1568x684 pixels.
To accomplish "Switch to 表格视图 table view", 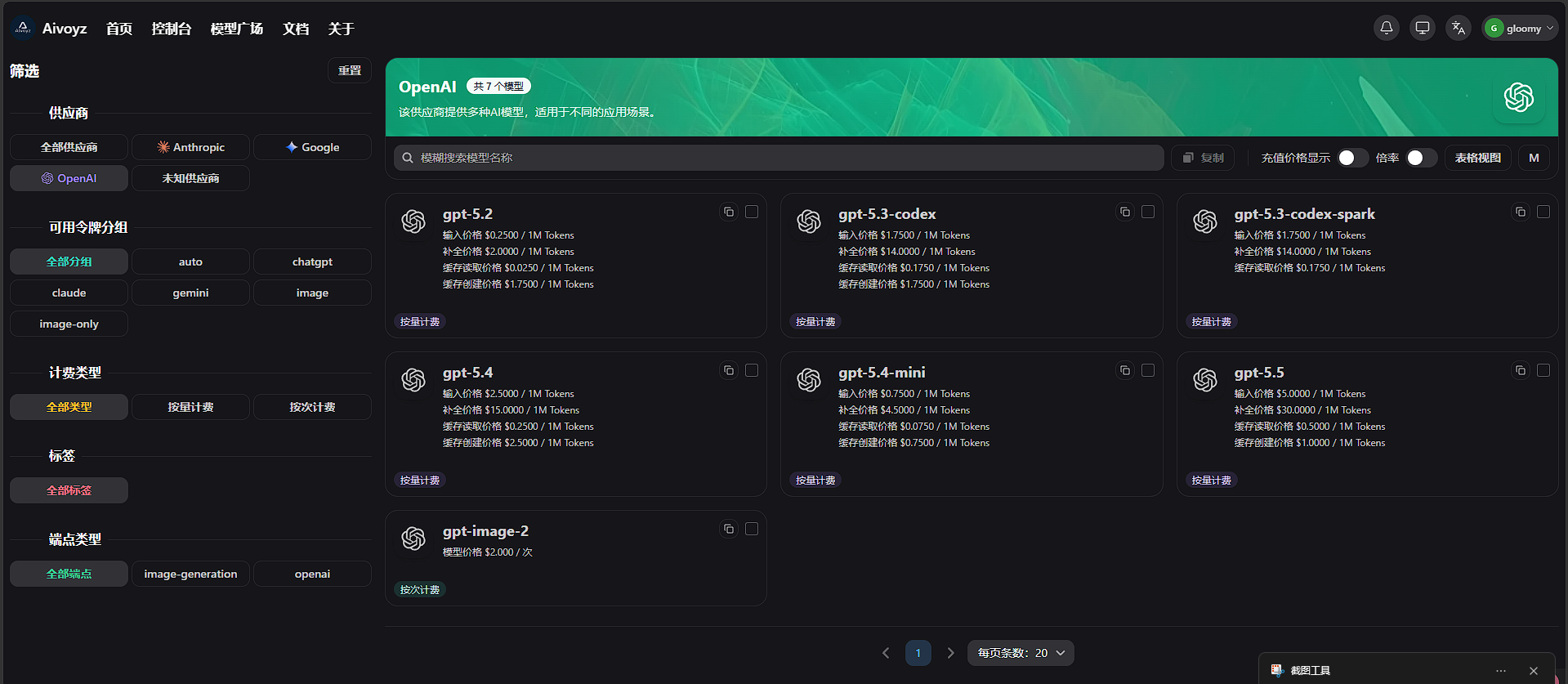I will click(x=1478, y=158).
